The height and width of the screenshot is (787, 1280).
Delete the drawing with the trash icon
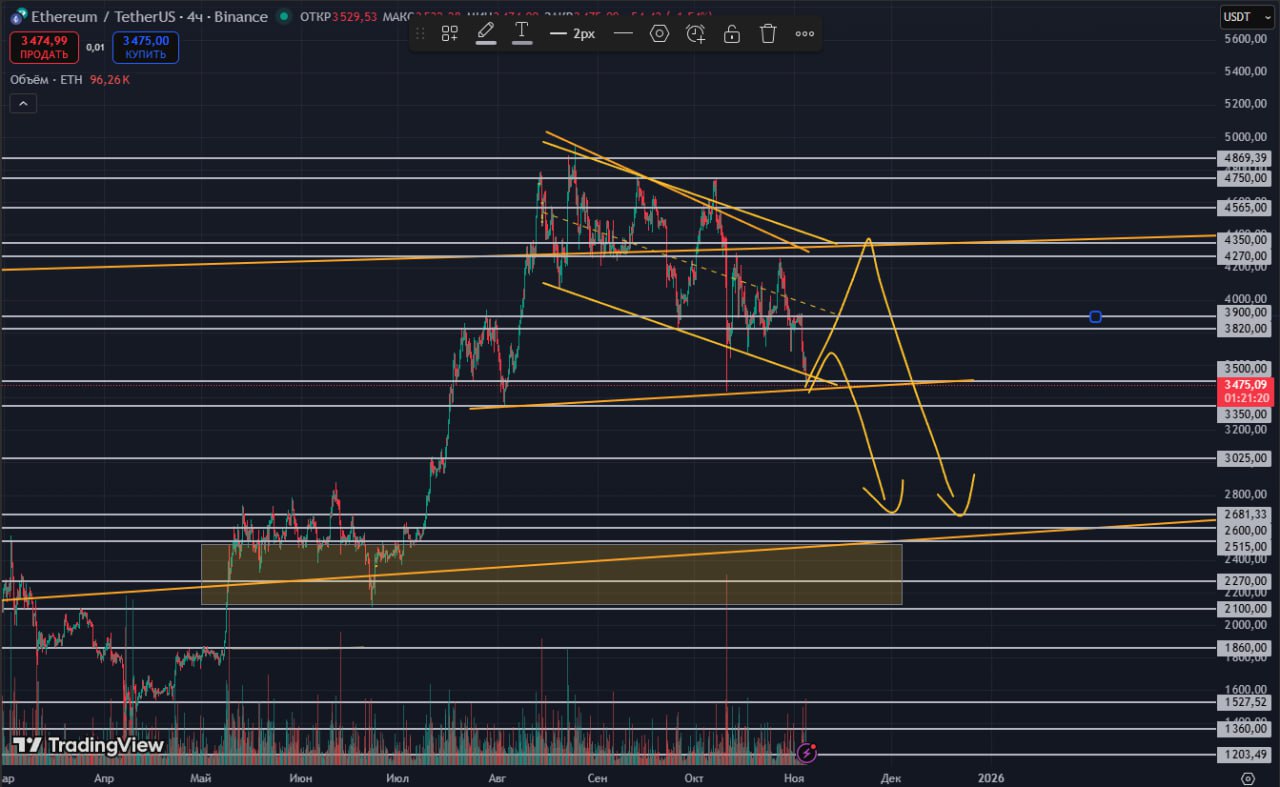coord(768,34)
